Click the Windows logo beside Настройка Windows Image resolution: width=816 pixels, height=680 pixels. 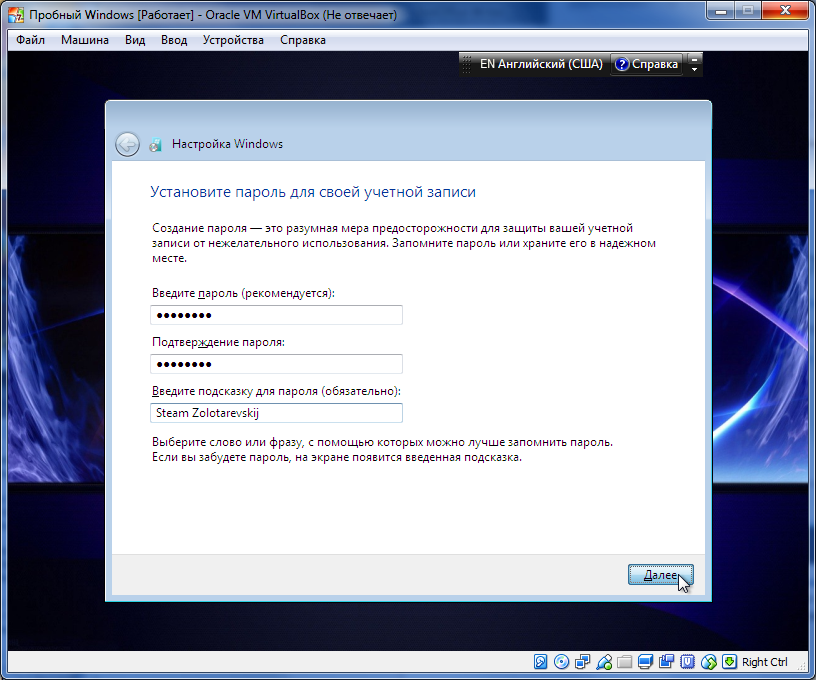(155, 144)
